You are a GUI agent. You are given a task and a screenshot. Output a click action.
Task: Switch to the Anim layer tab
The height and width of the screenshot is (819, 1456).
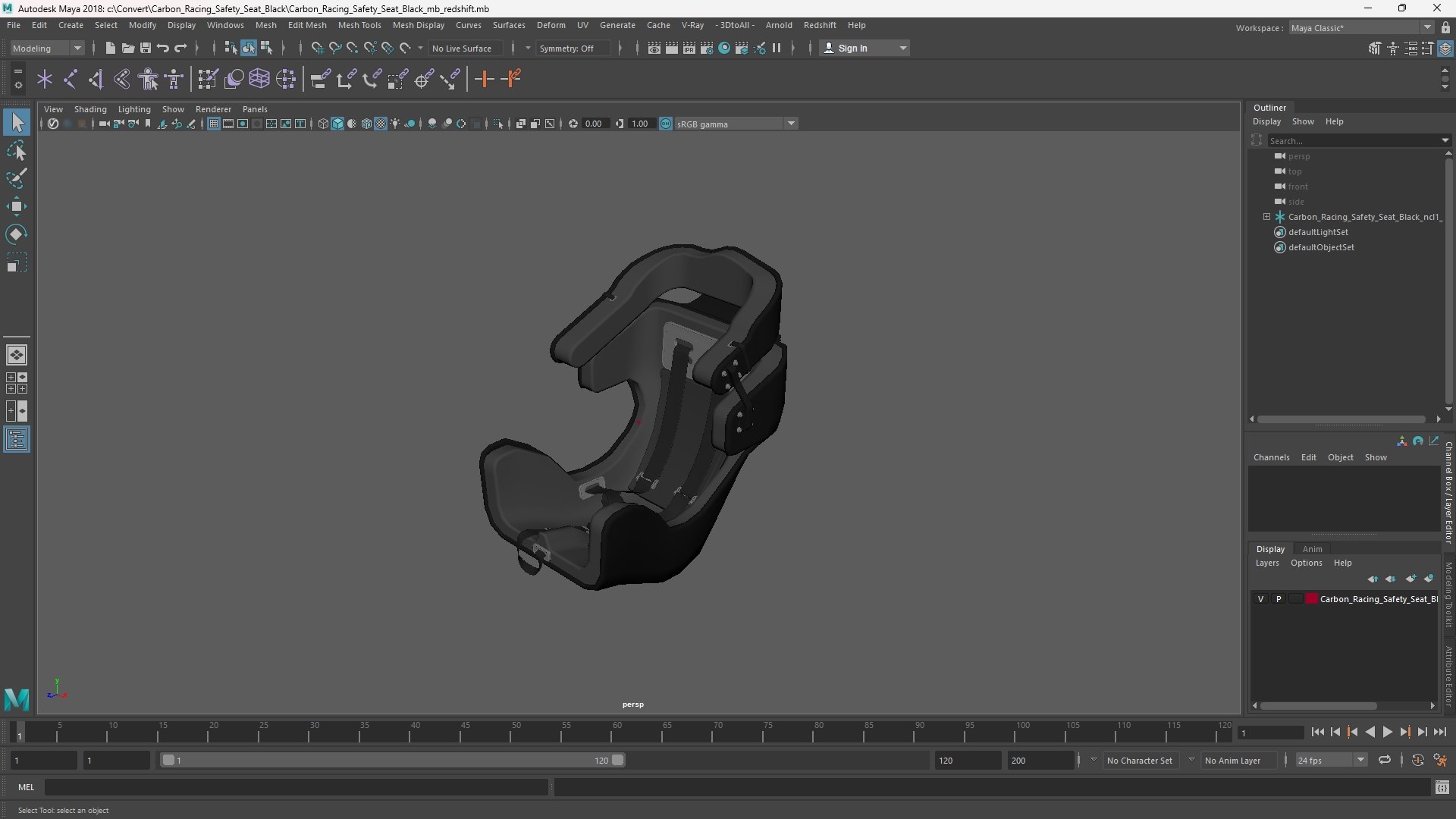pyautogui.click(x=1312, y=549)
